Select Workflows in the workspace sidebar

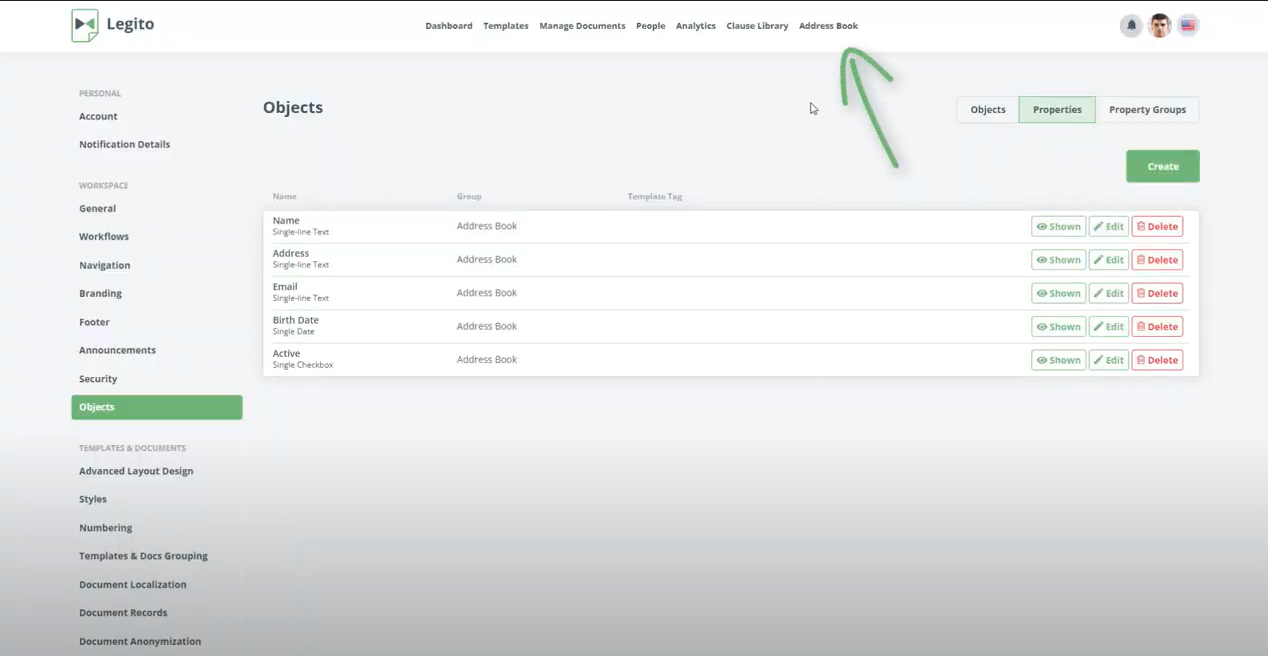(x=104, y=237)
